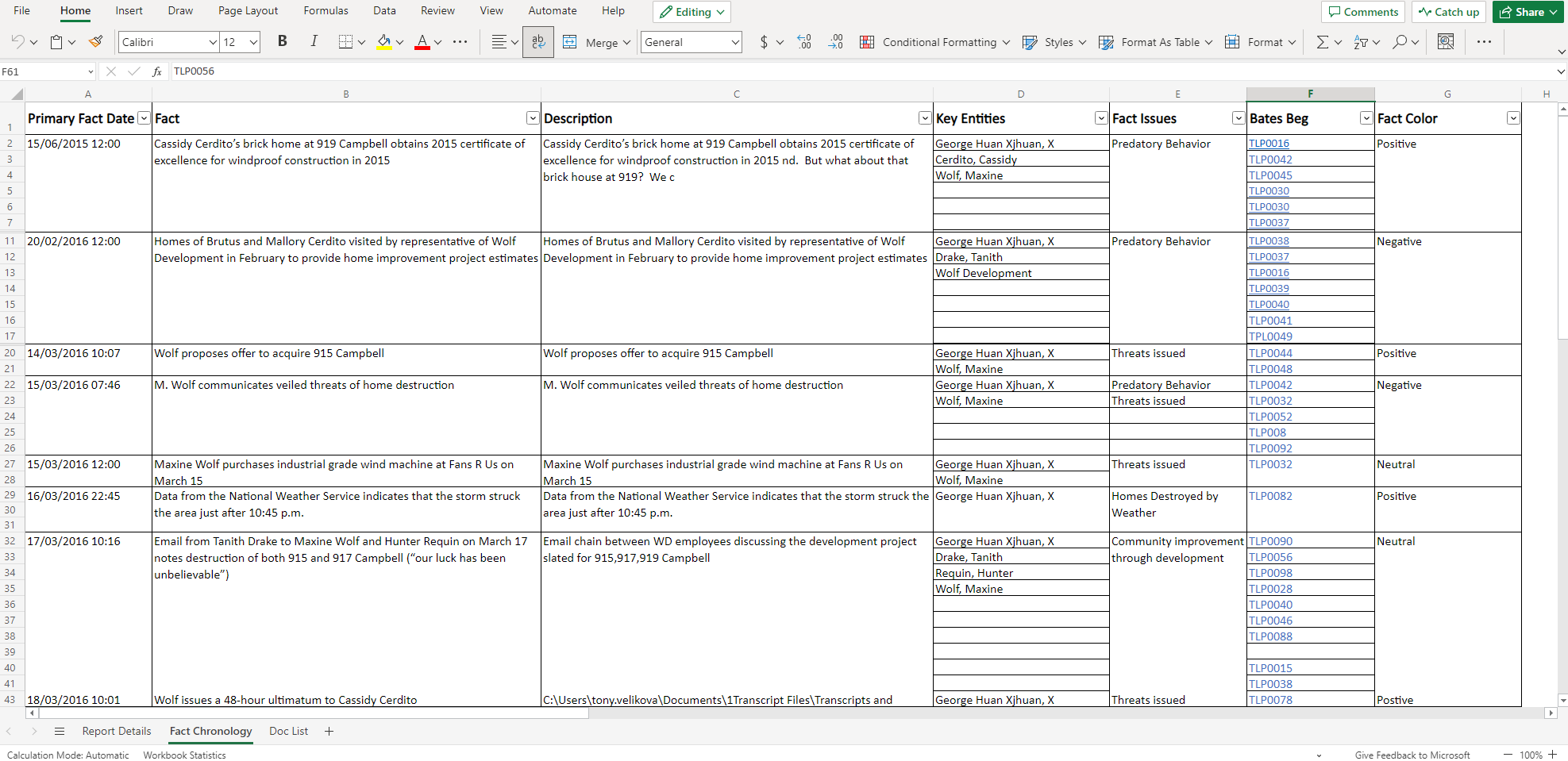This screenshot has height=761, width=1568.
Task: Click the Merge cells button
Action: tap(596, 42)
